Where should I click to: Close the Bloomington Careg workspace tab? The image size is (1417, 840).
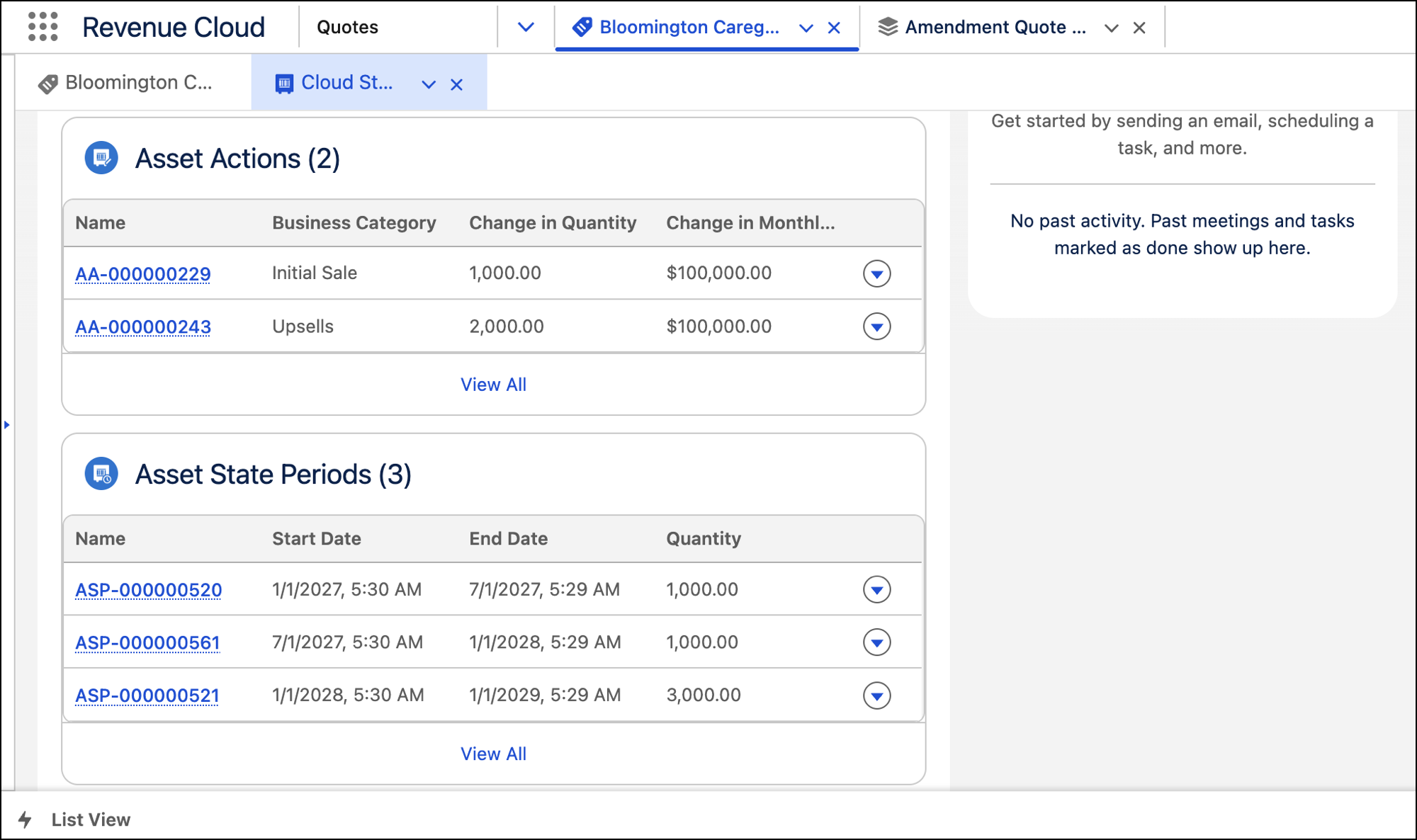pyautogui.click(x=834, y=28)
